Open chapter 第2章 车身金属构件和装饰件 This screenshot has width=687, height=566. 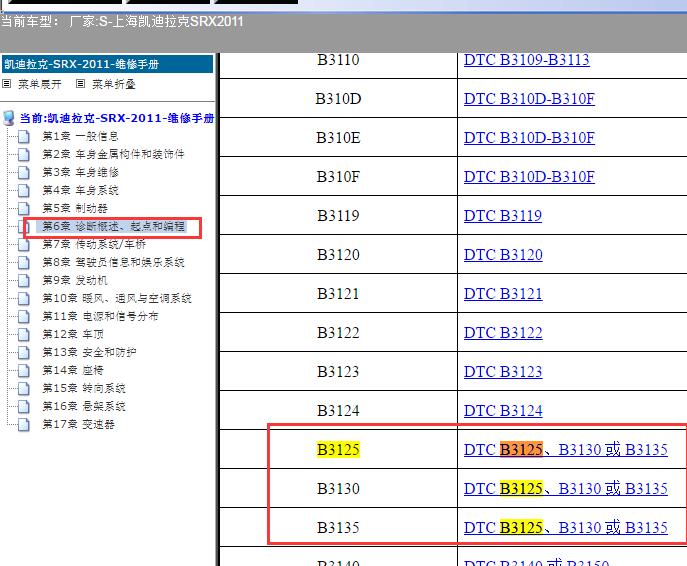click(113, 154)
